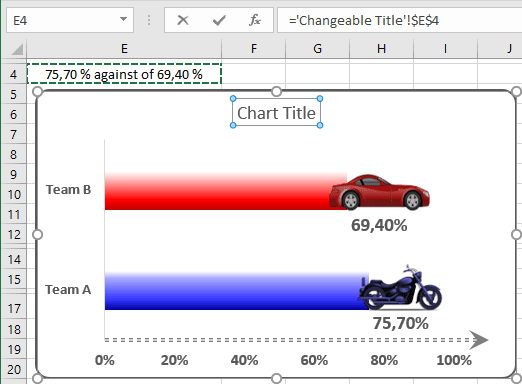Image resolution: width=522 pixels, height=384 pixels.
Task: Select column G header
Action: 317,49
